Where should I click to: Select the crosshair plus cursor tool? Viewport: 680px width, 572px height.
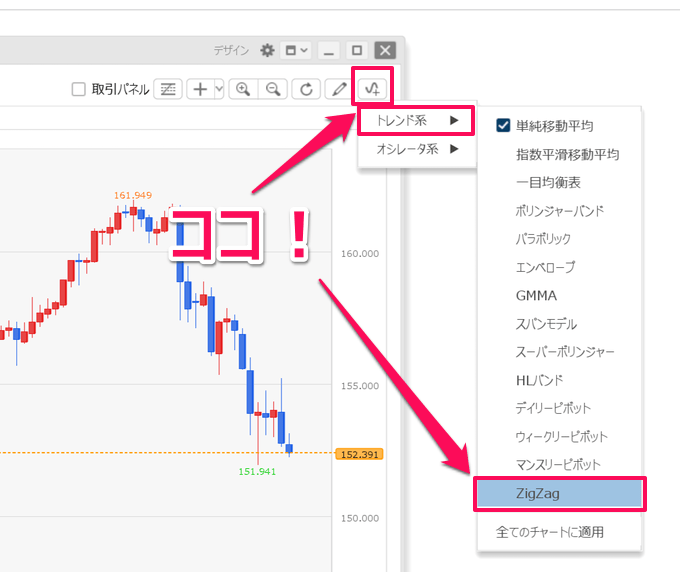[200, 89]
